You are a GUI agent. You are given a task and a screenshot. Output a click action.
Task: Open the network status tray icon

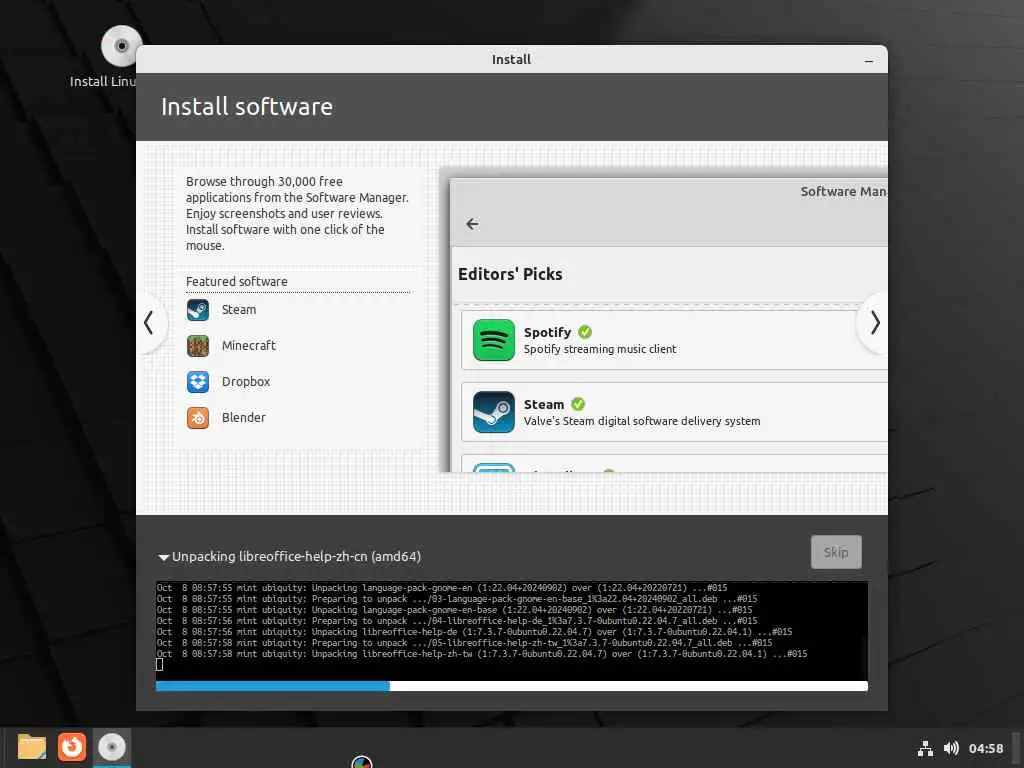[925, 748]
